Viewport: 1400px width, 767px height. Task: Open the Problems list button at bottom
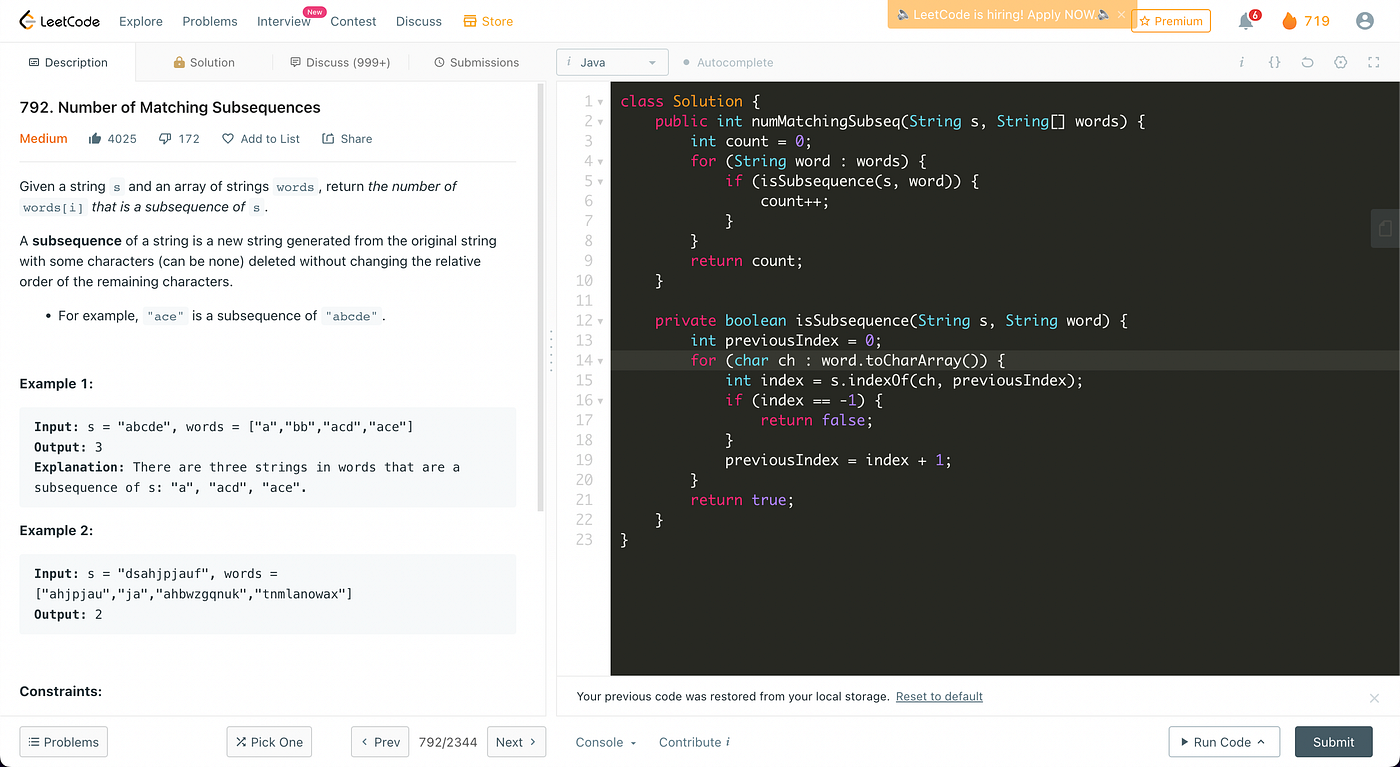tap(64, 742)
